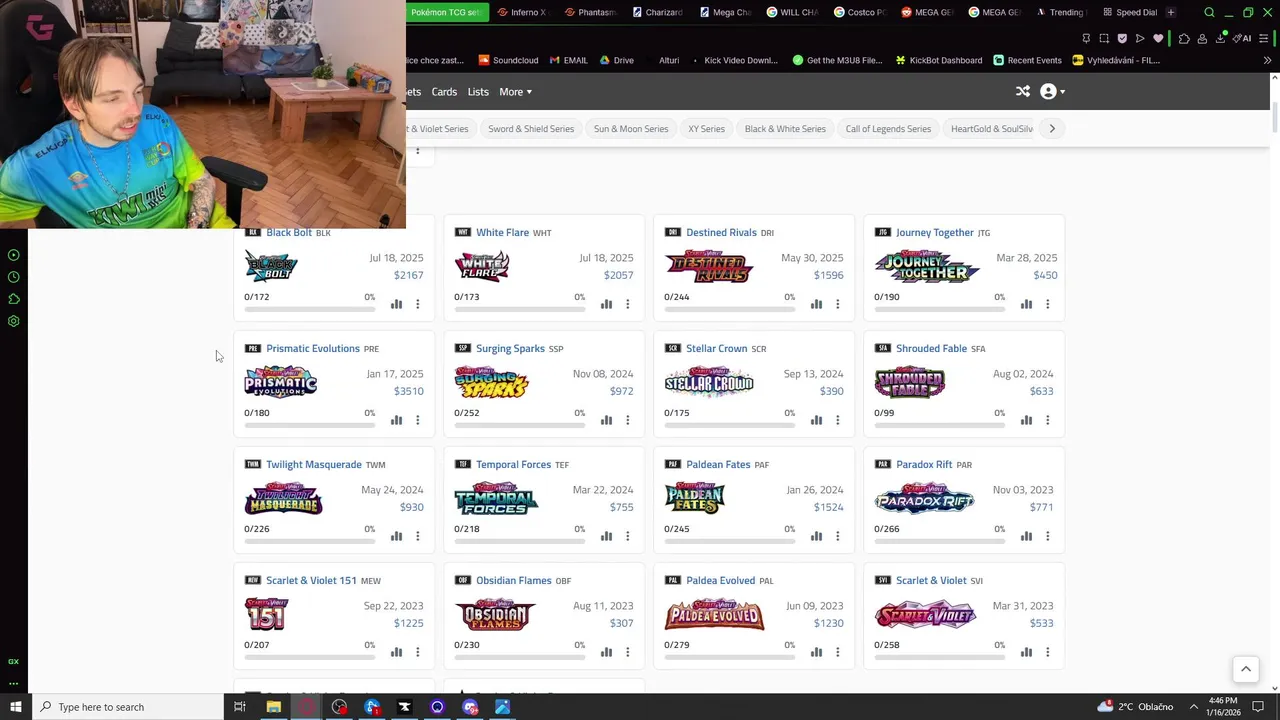
Task: Filter by Sun & Moon Series
Action: [x=631, y=128]
